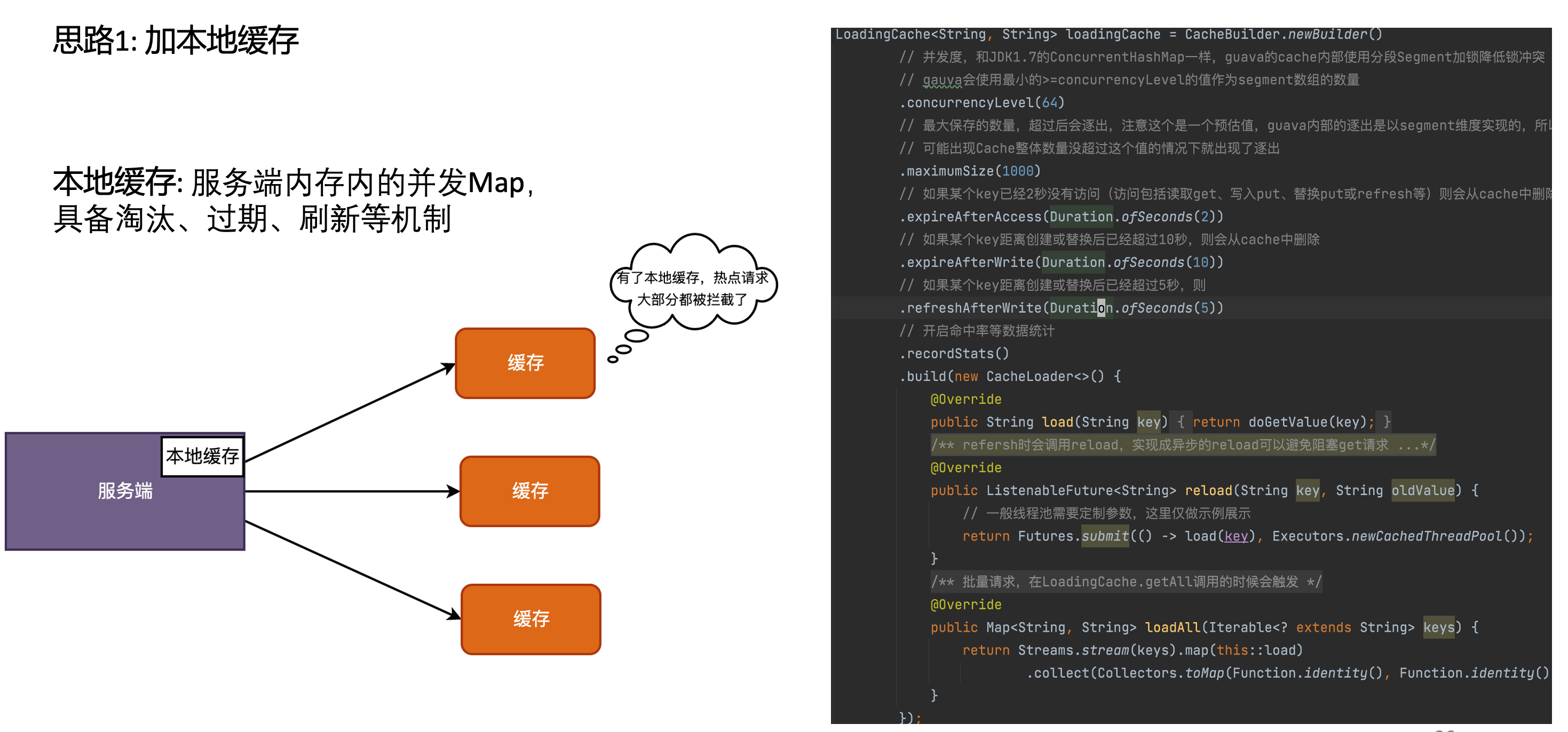Expand the folded load method braces
This screenshot has width=1568, height=732.
point(1181,422)
